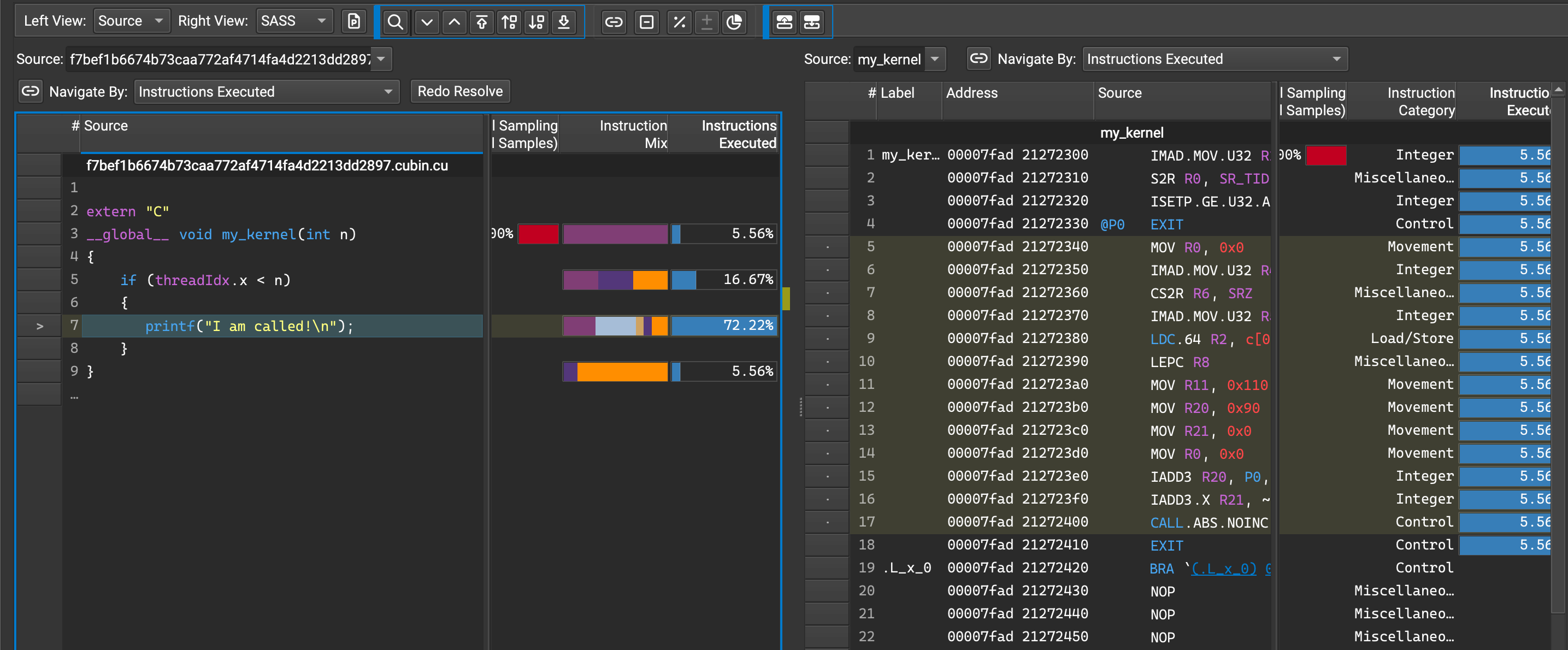Viewport: 1568px width, 650px height.
Task: Click the pane splitter handle between views
Action: [x=800, y=406]
